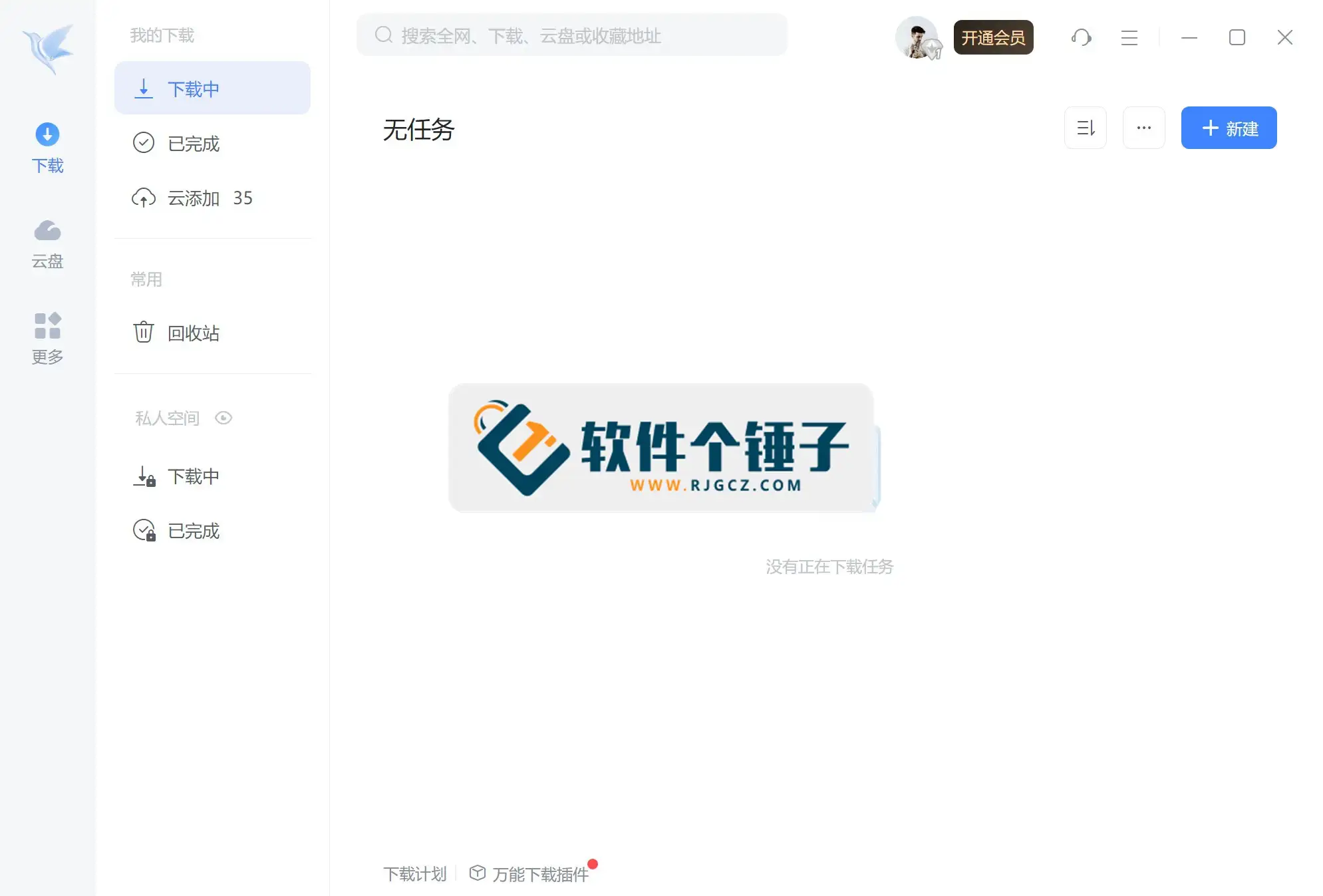
Task: Click 新建 to create new task
Action: [1229, 128]
